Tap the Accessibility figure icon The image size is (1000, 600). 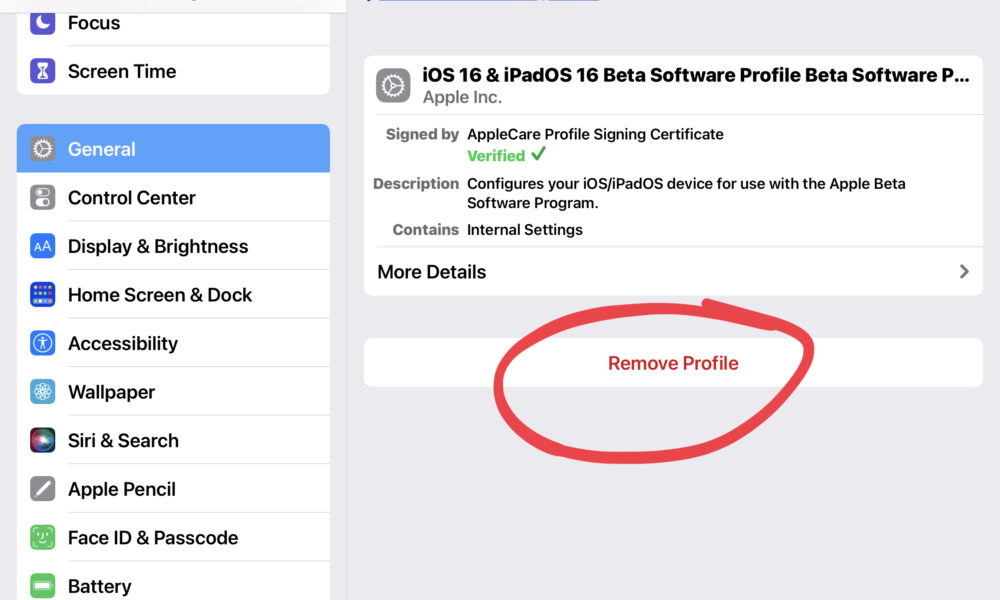tap(42, 343)
